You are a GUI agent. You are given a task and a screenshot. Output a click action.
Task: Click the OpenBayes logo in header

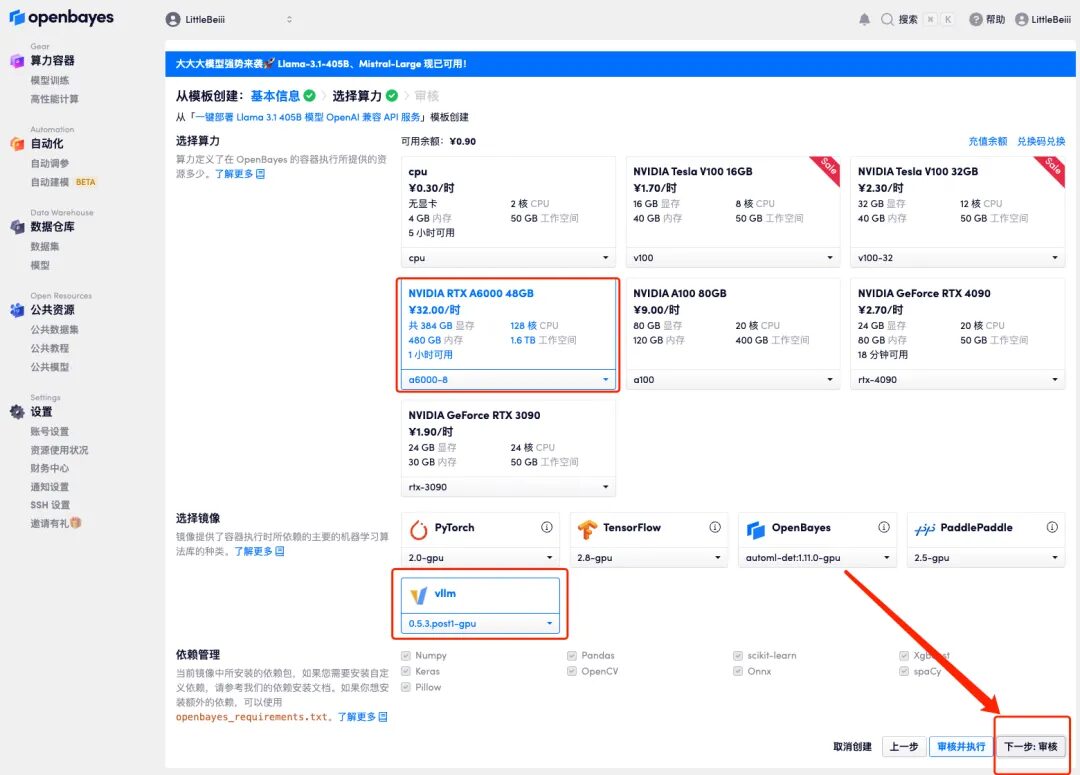tap(62, 18)
